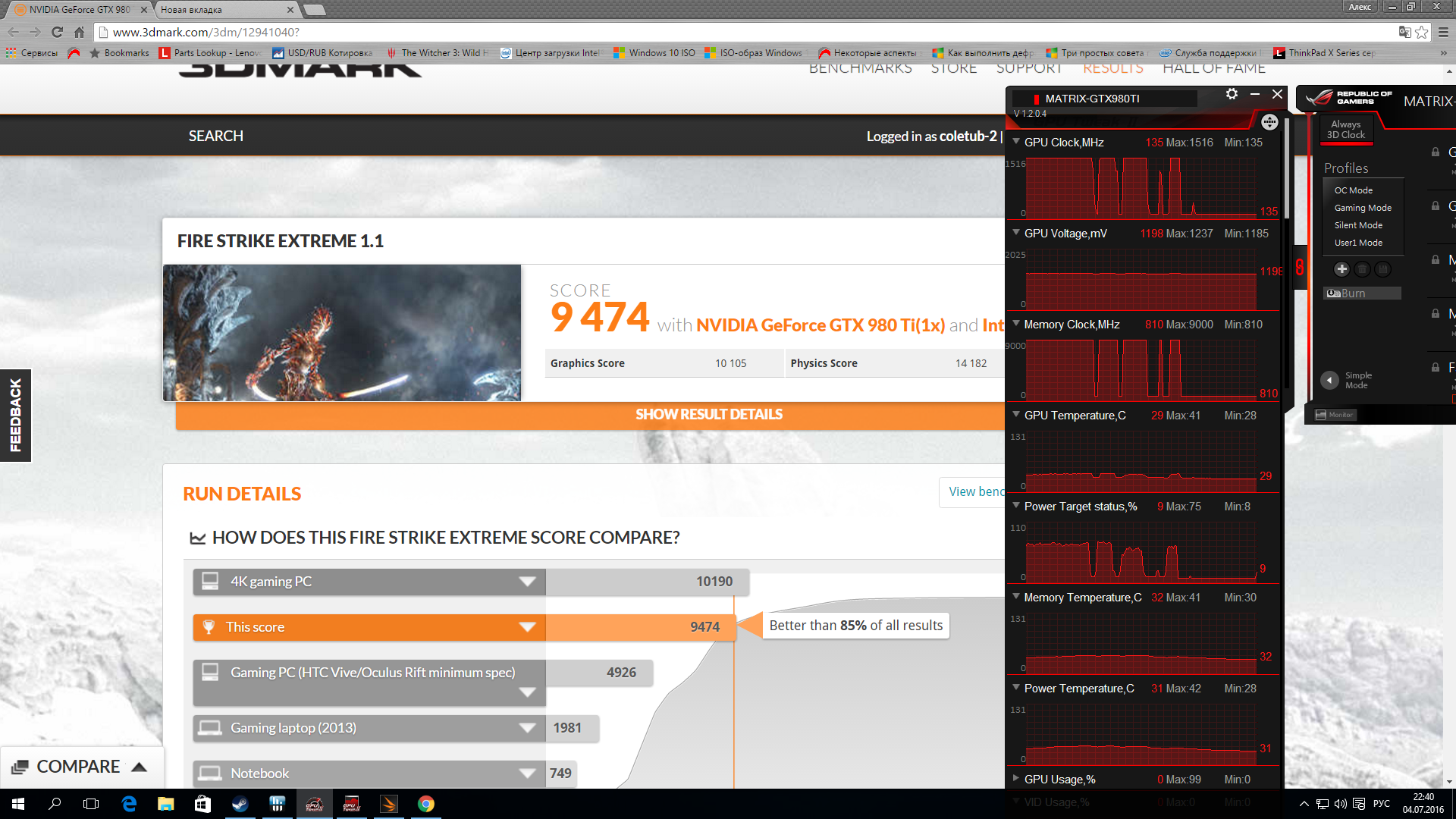Toggle the Monitor button
This screenshot has width=1456, height=819.
(x=1335, y=415)
